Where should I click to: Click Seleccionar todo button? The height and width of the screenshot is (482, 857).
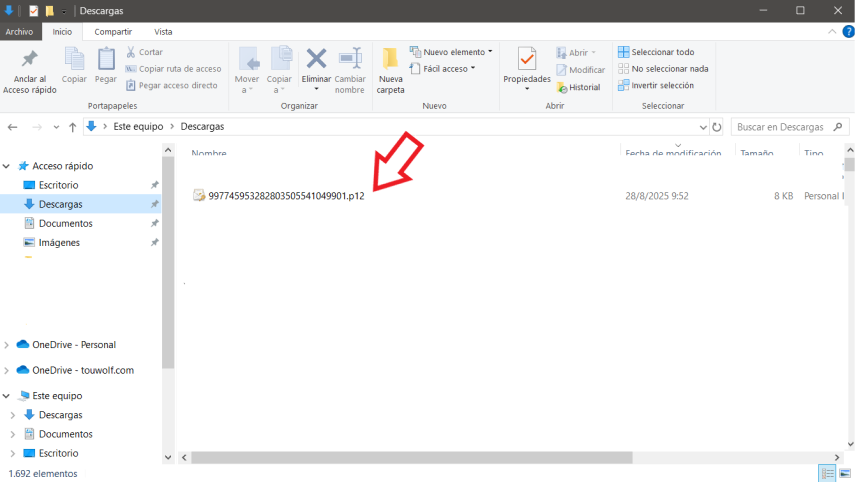(x=656, y=52)
